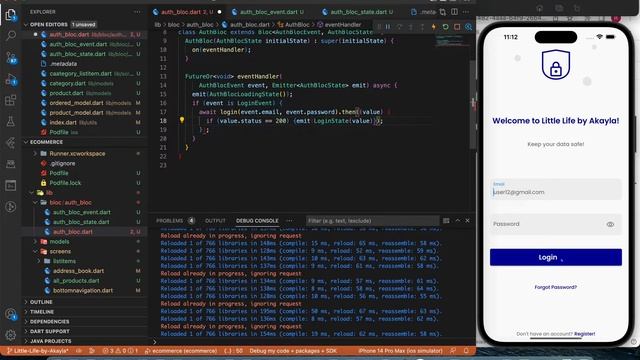Tap Forgot Password? link in simulator
The image size is (640, 360).
(556, 287)
